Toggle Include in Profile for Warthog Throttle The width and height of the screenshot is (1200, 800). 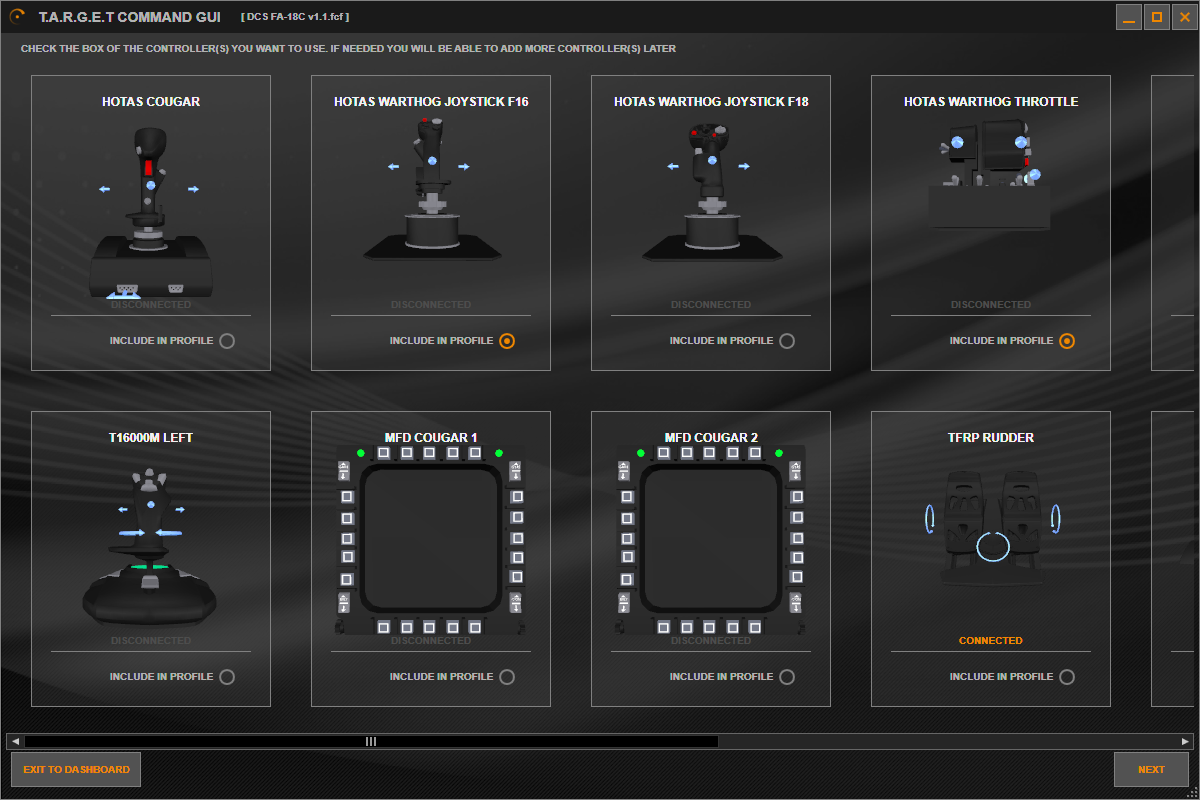[x=1067, y=341]
